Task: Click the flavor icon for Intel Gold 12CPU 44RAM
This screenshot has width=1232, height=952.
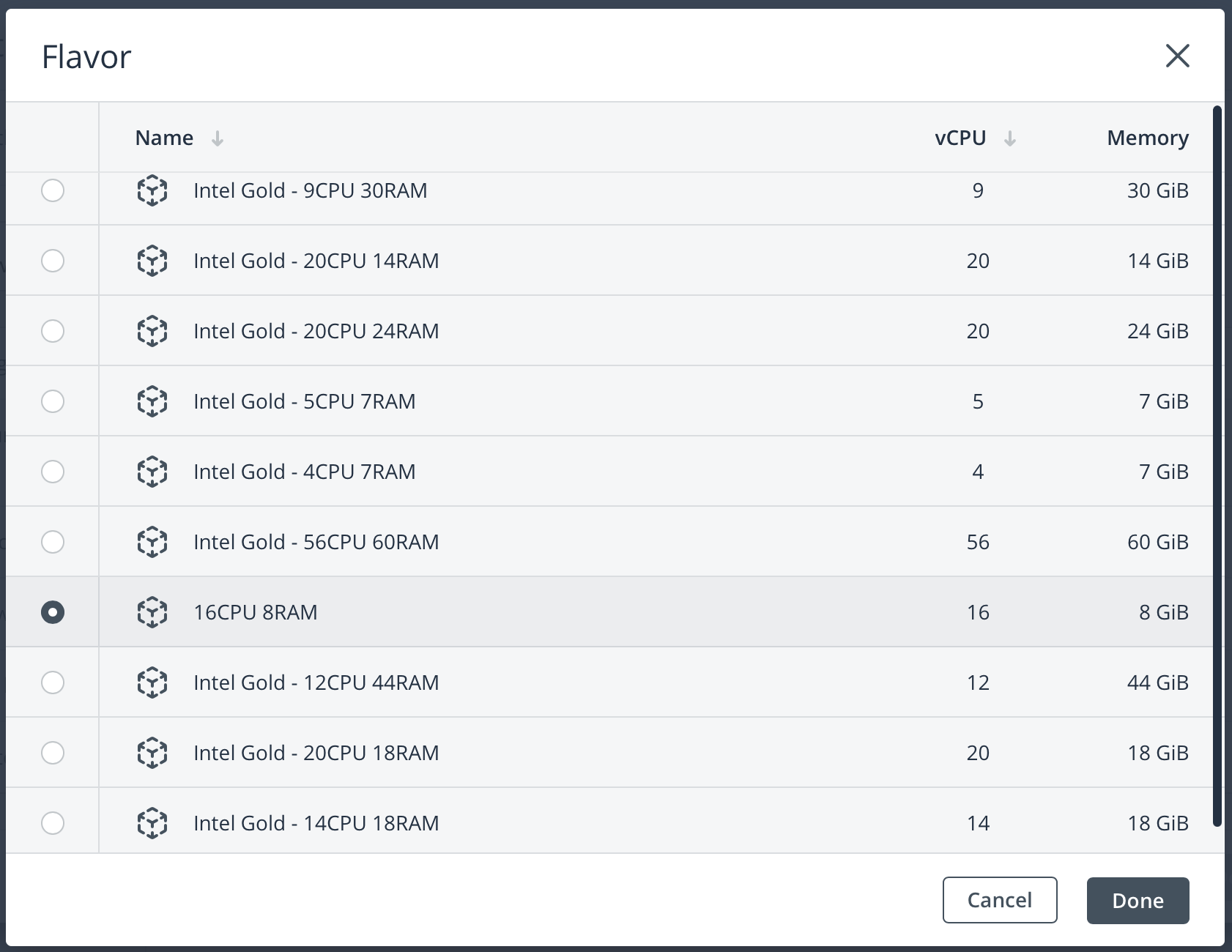Action: click(152, 683)
